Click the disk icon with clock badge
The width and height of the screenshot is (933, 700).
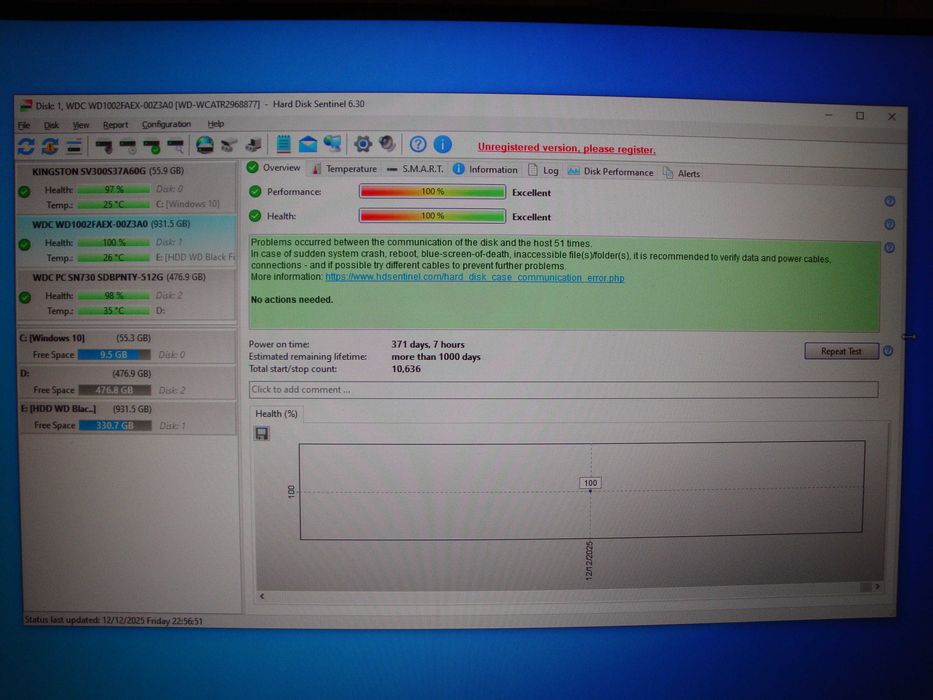point(128,145)
